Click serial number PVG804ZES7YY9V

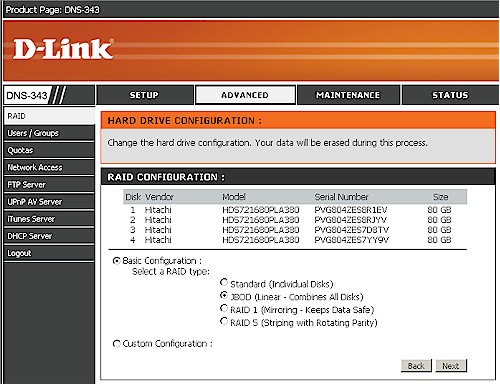pos(352,240)
